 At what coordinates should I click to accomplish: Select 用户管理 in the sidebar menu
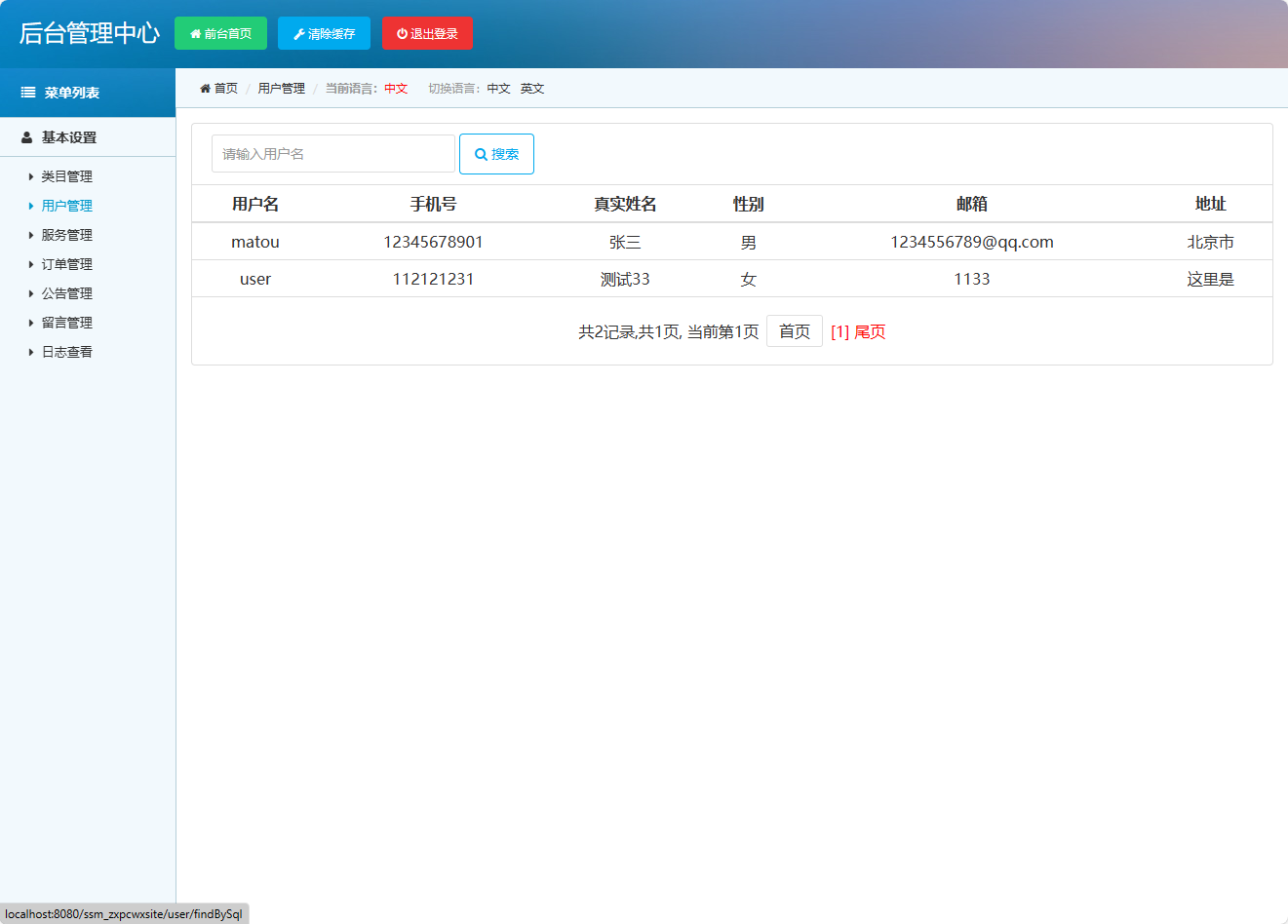tap(66, 205)
